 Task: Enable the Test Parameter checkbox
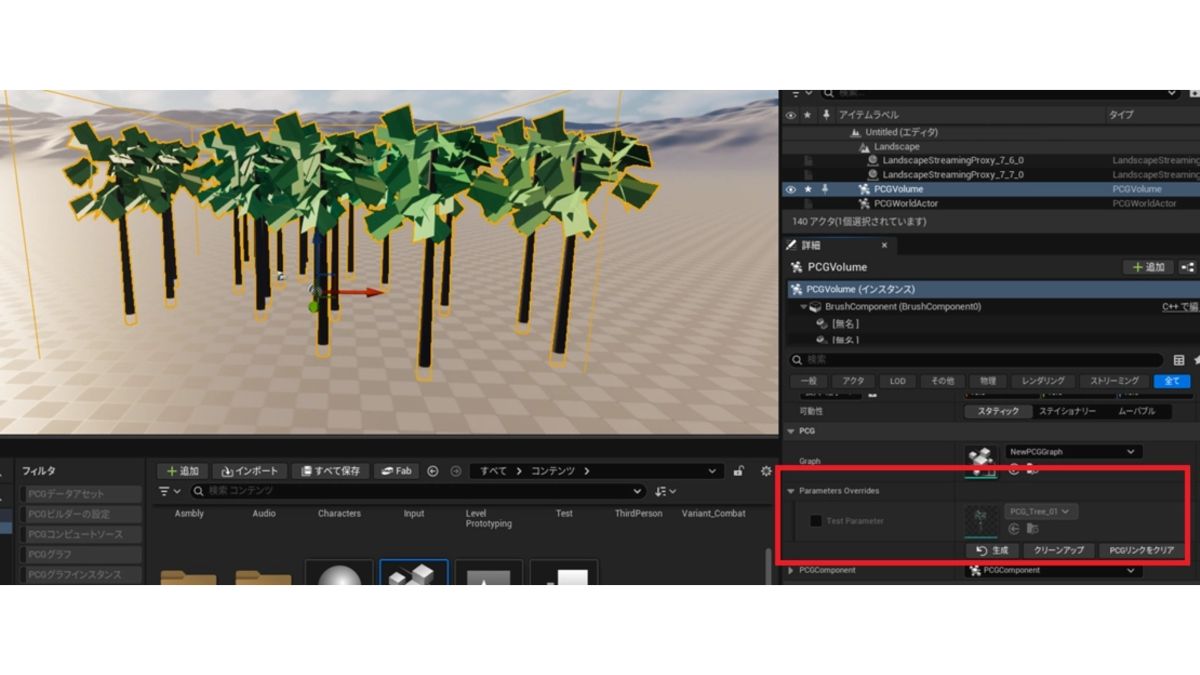click(816, 521)
